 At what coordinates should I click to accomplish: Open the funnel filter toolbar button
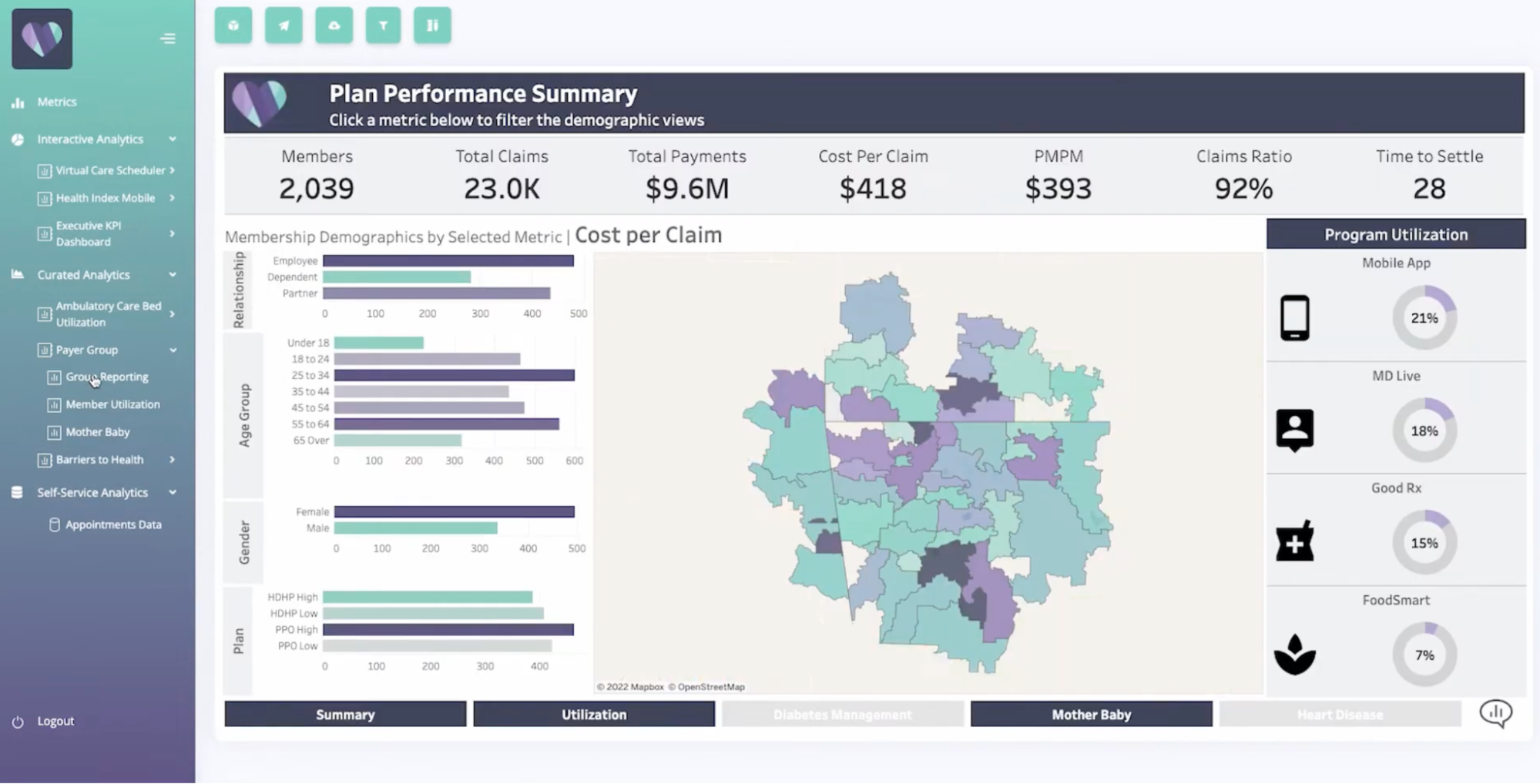pyautogui.click(x=383, y=25)
